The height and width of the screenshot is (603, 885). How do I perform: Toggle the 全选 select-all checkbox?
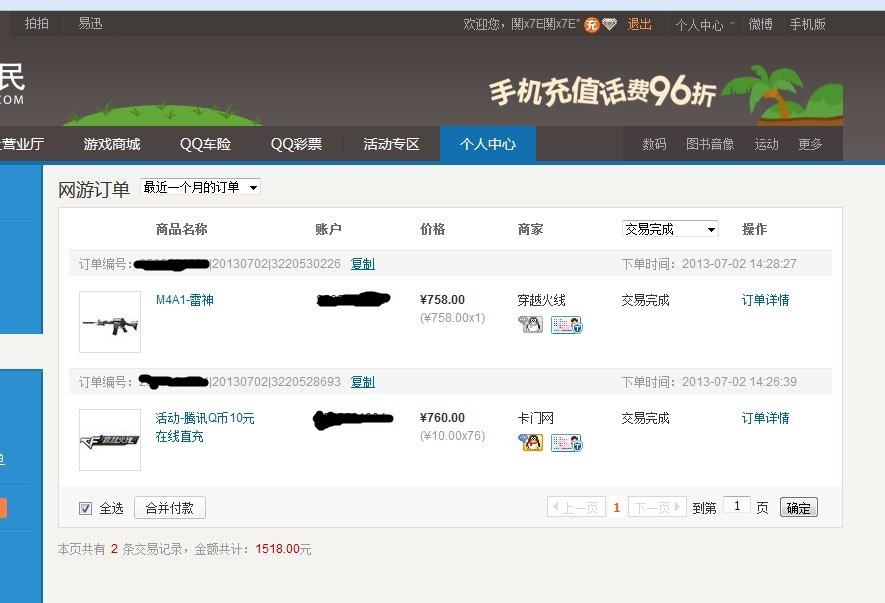(x=86, y=508)
